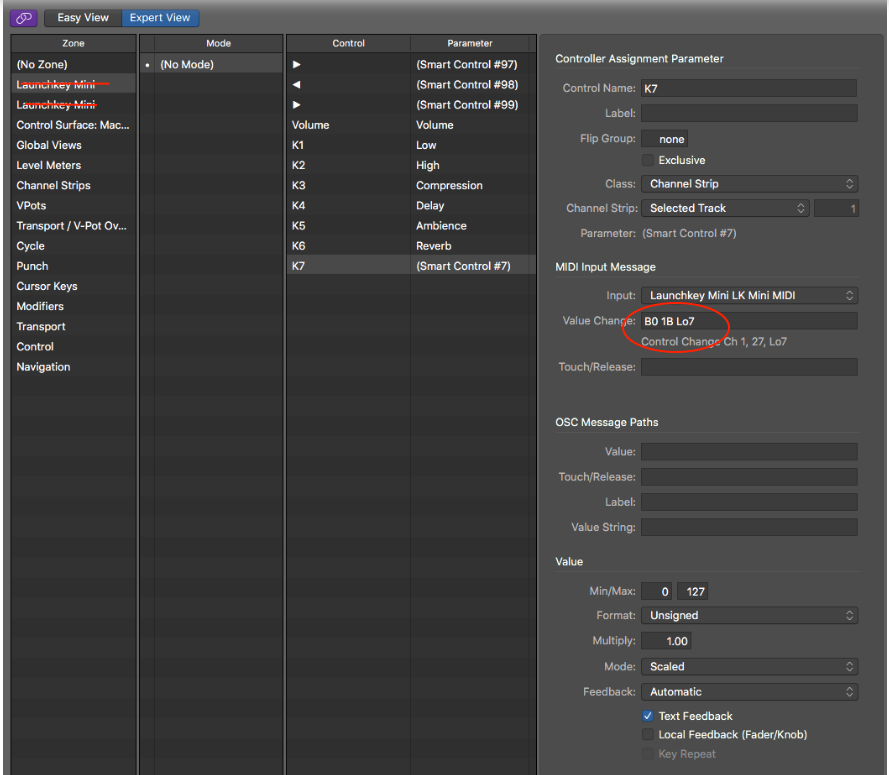Toggle the Exclusive checkbox
Image resolution: width=889 pixels, height=775 pixels.
[647, 160]
